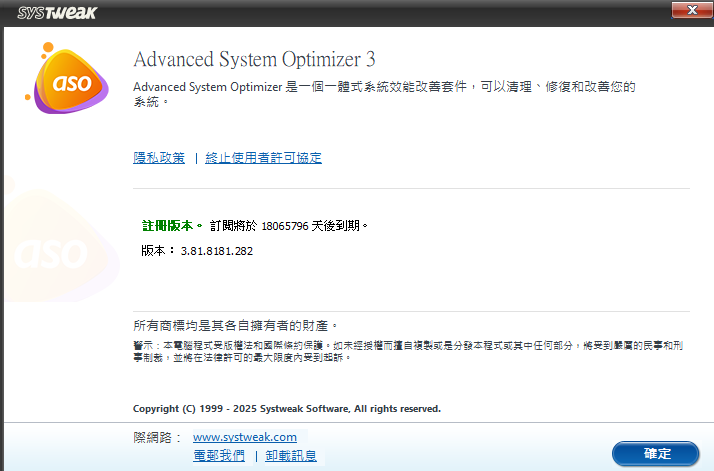The image size is (714, 471).
Task: Click the Advanced System Optimizer 3 heading
Action: pyautogui.click(x=254, y=59)
